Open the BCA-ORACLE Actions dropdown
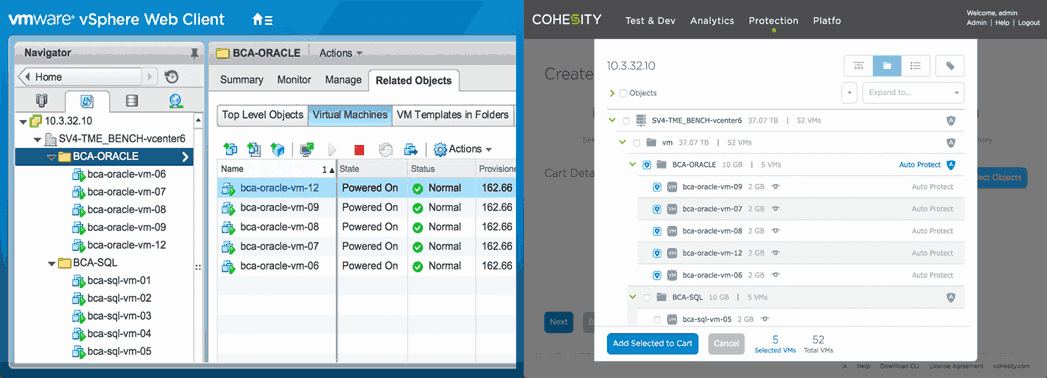Image resolution: width=1047 pixels, height=378 pixels. pyautogui.click(x=341, y=53)
